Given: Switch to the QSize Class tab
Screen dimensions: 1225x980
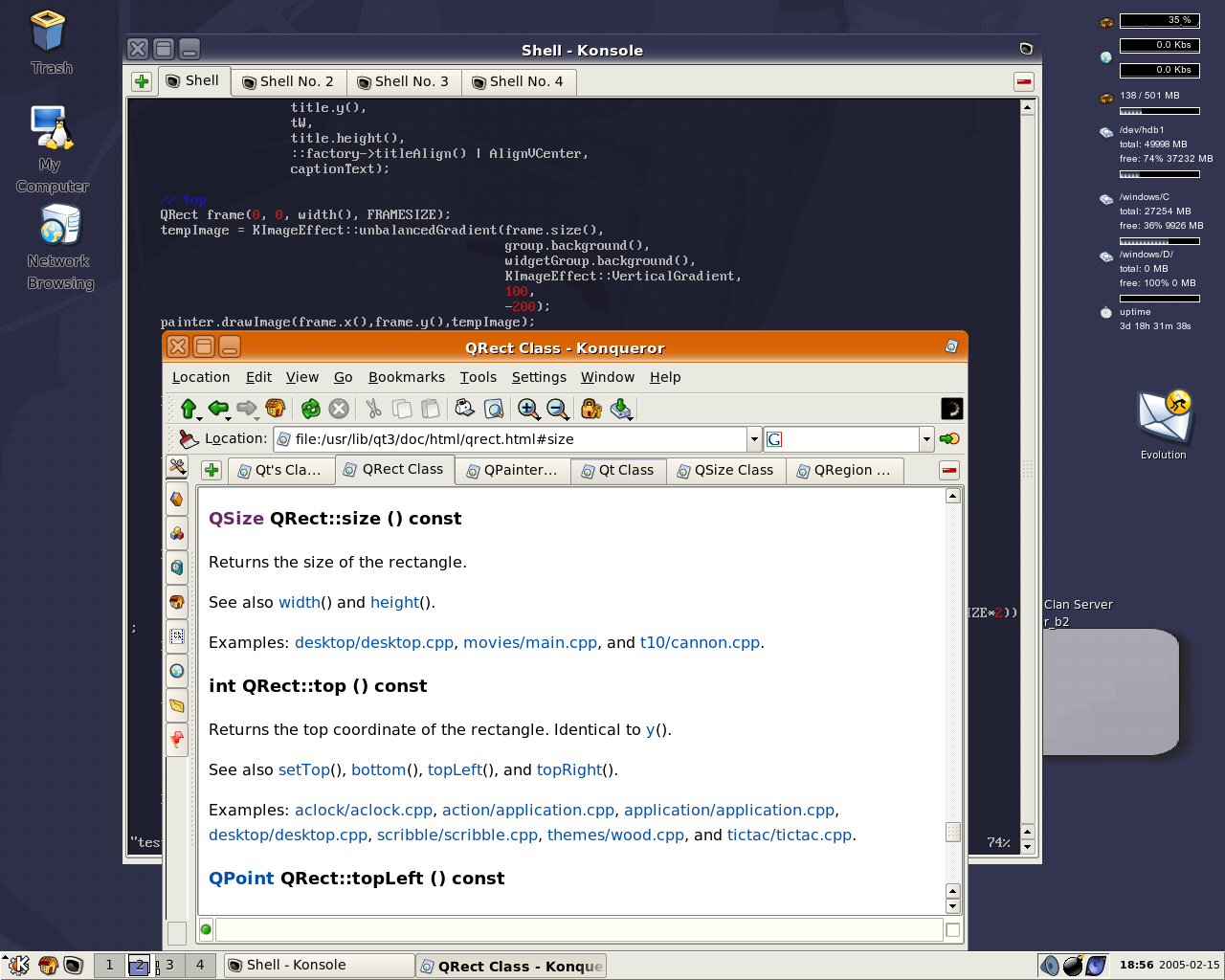Looking at the screenshot, I should [725, 470].
